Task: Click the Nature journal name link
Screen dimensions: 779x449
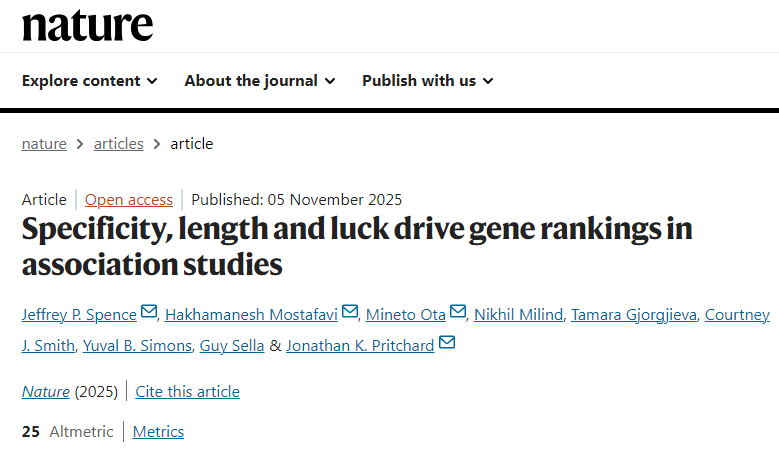Action: coord(46,391)
